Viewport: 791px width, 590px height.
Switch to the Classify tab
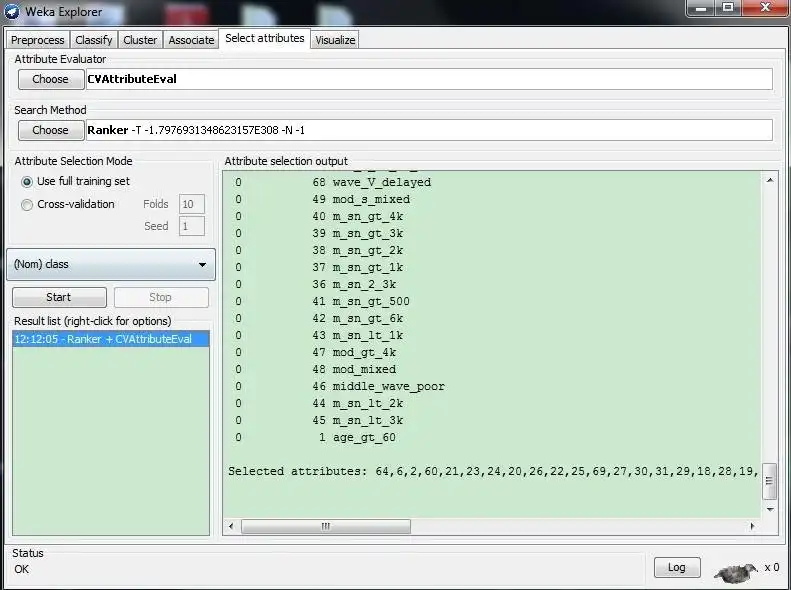(94, 40)
